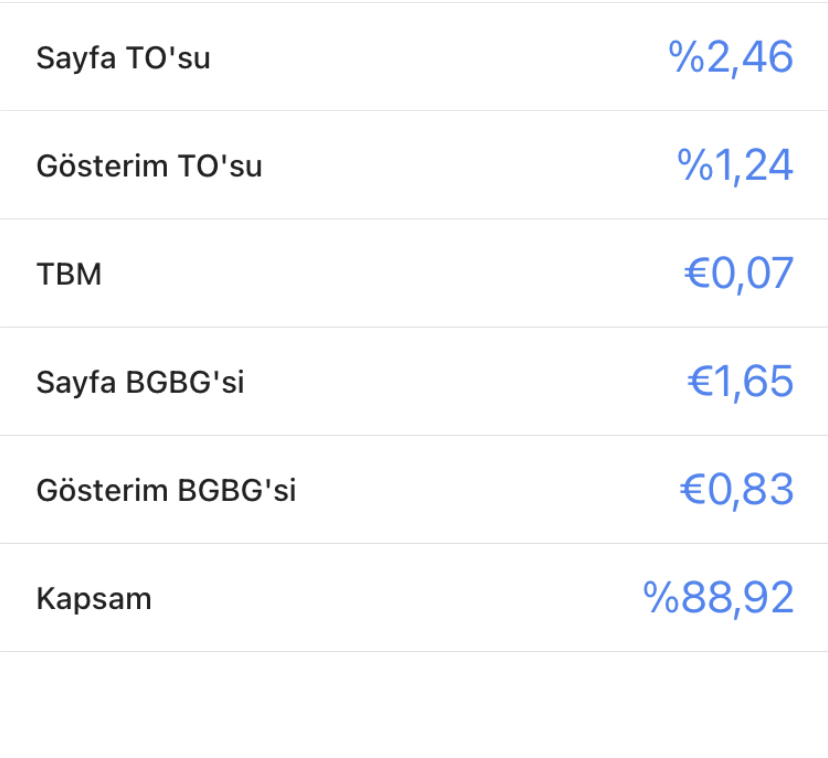Click the euro symbol before 0,83
Image resolution: width=828 pixels, height=758 pixels.
pyautogui.click(x=693, y=490)
